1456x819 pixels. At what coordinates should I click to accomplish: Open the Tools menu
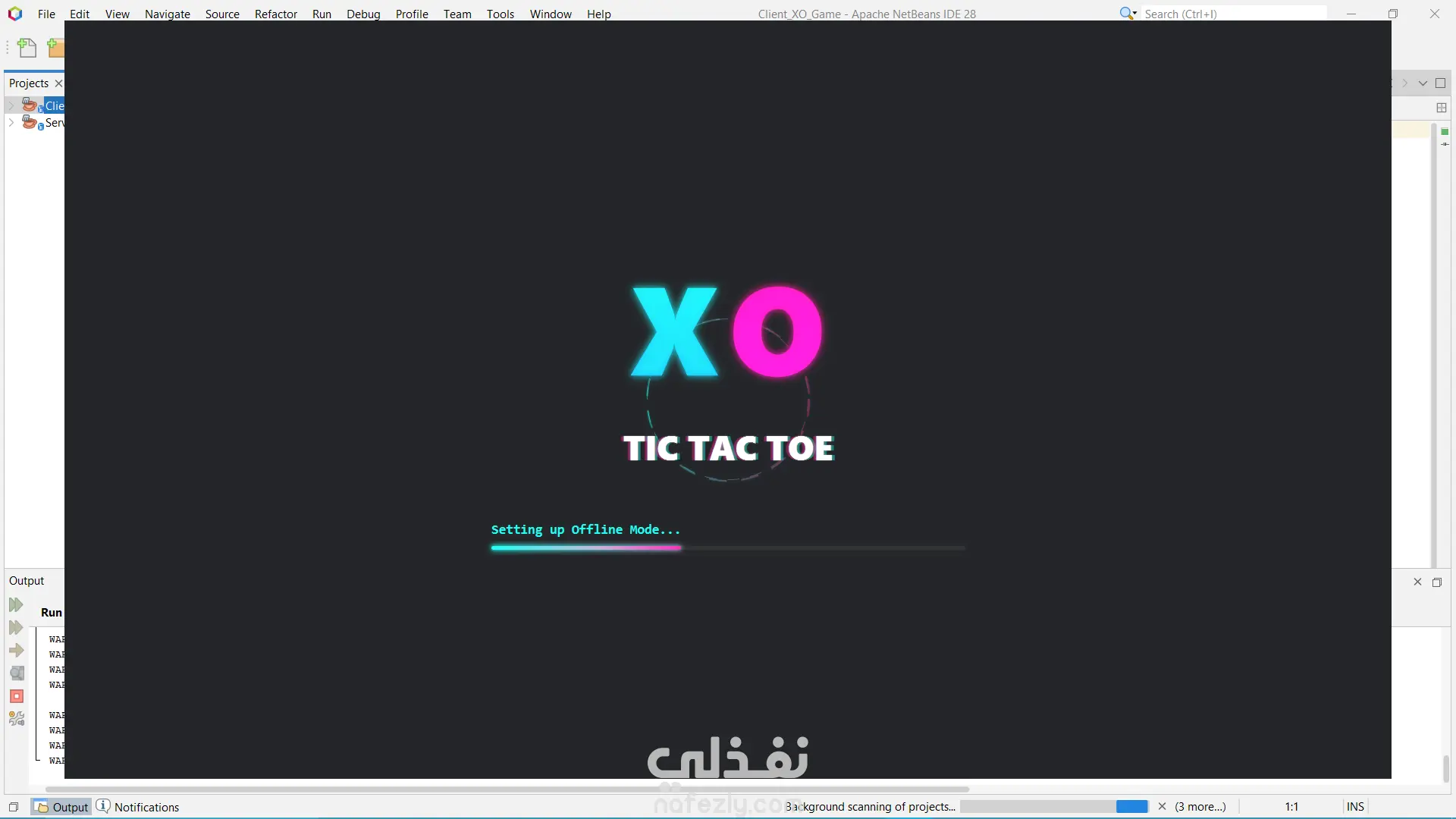click(x=500, y=14)
